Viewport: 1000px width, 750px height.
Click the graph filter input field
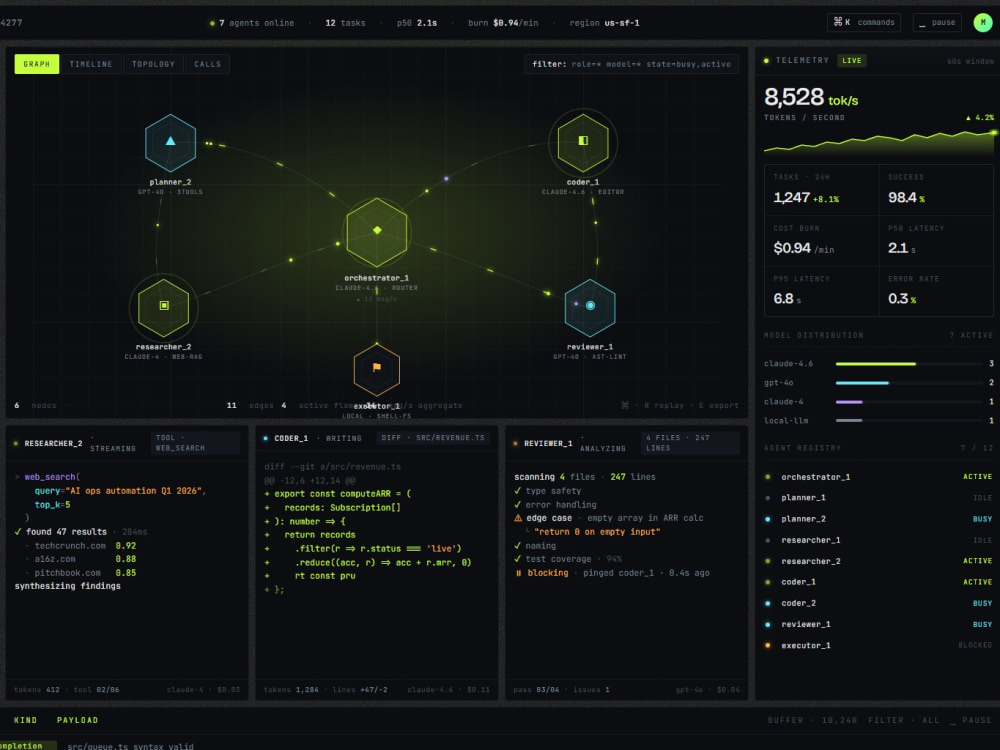(x=631, y=64)
